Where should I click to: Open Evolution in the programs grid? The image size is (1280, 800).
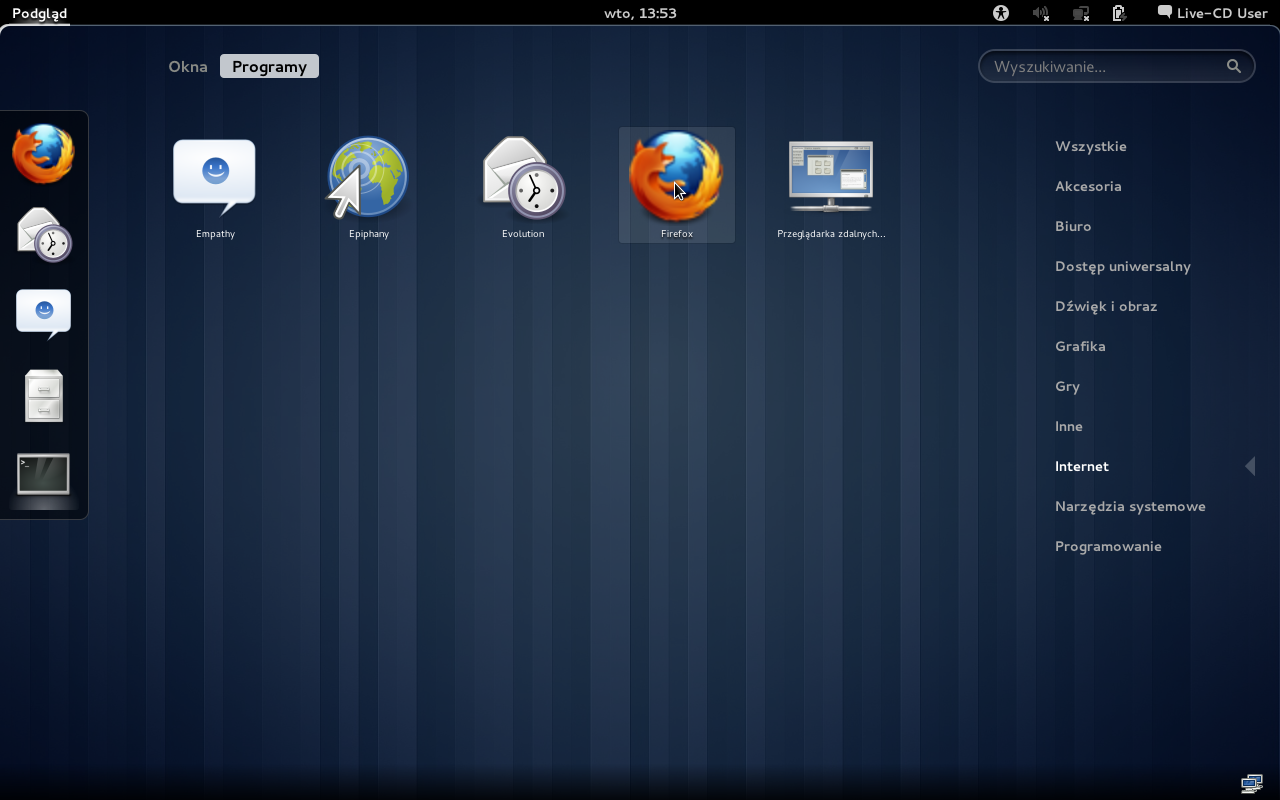point(523,185)
